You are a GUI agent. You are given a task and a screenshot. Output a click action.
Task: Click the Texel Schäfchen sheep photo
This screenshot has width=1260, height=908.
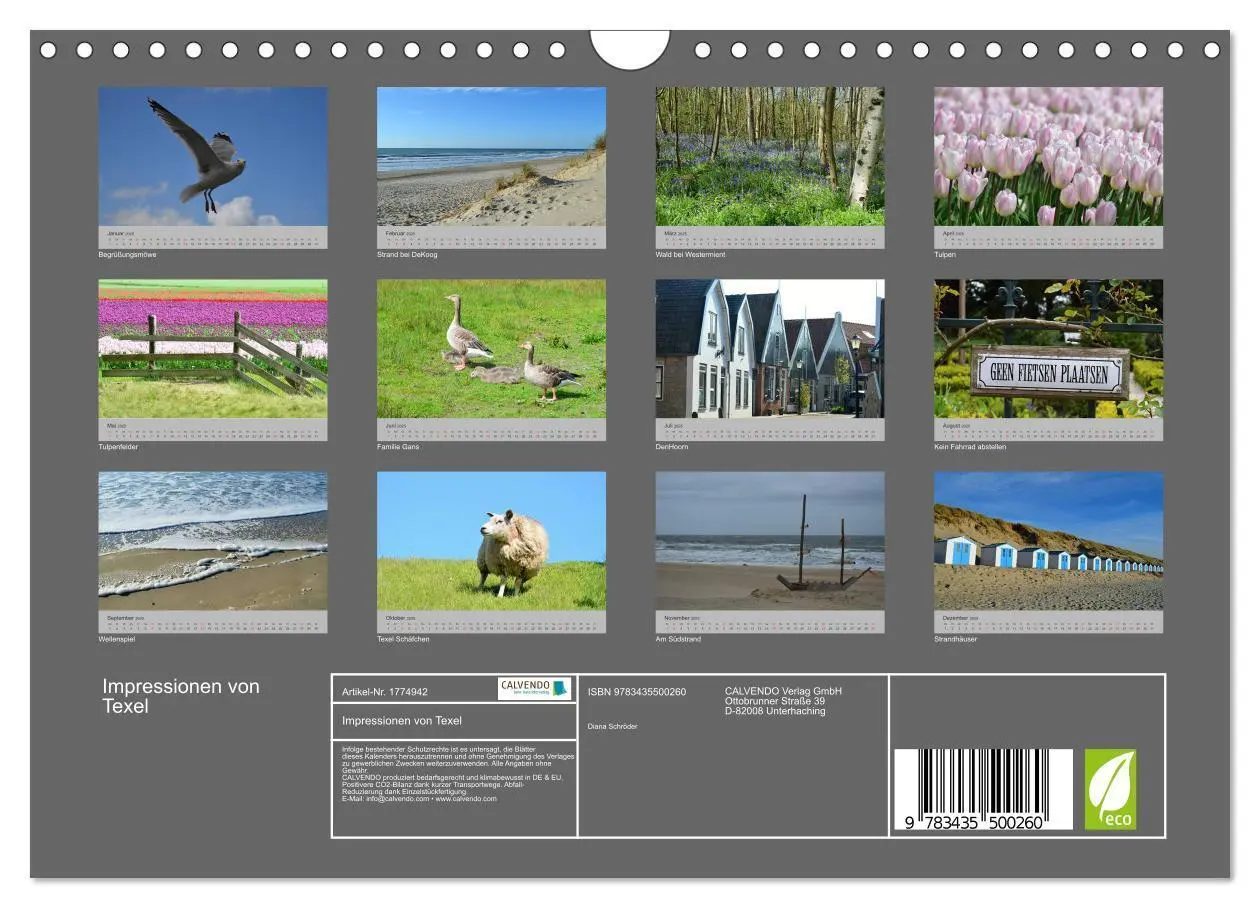[x=491, y=541]
